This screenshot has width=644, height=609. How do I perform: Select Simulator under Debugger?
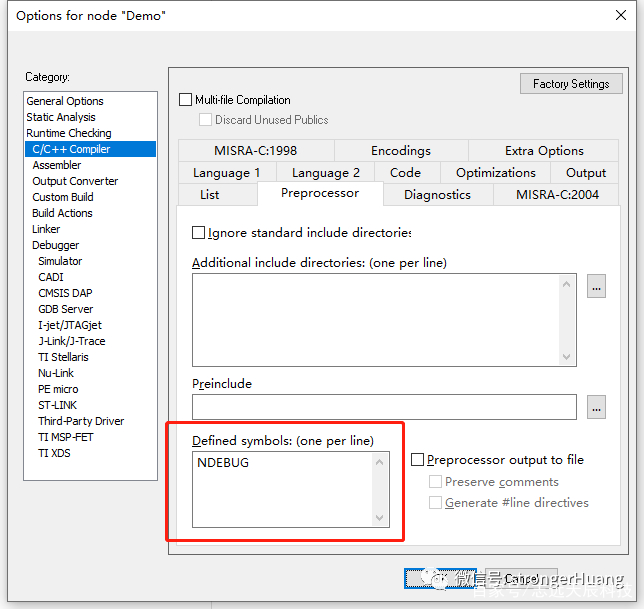pyautogui.click(x=90, y=261)
